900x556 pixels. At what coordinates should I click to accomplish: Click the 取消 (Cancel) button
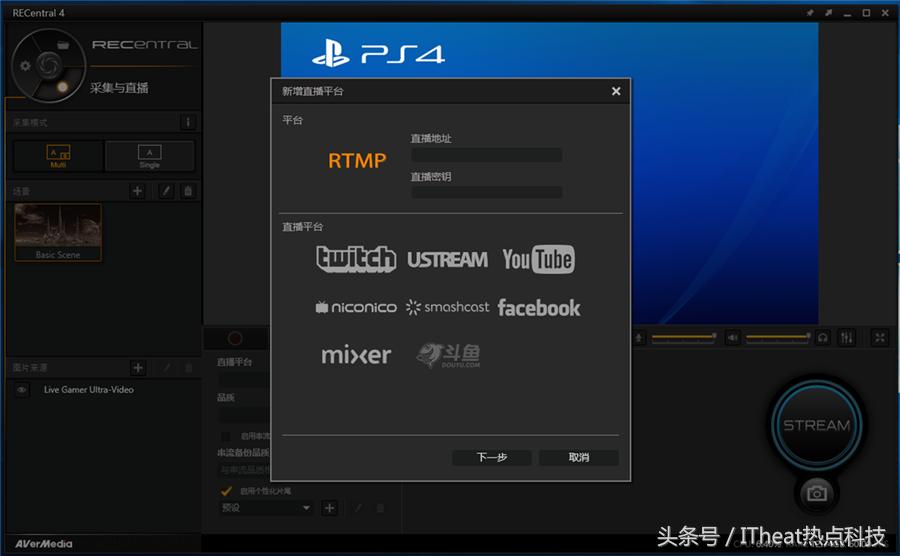pos(579,457)
